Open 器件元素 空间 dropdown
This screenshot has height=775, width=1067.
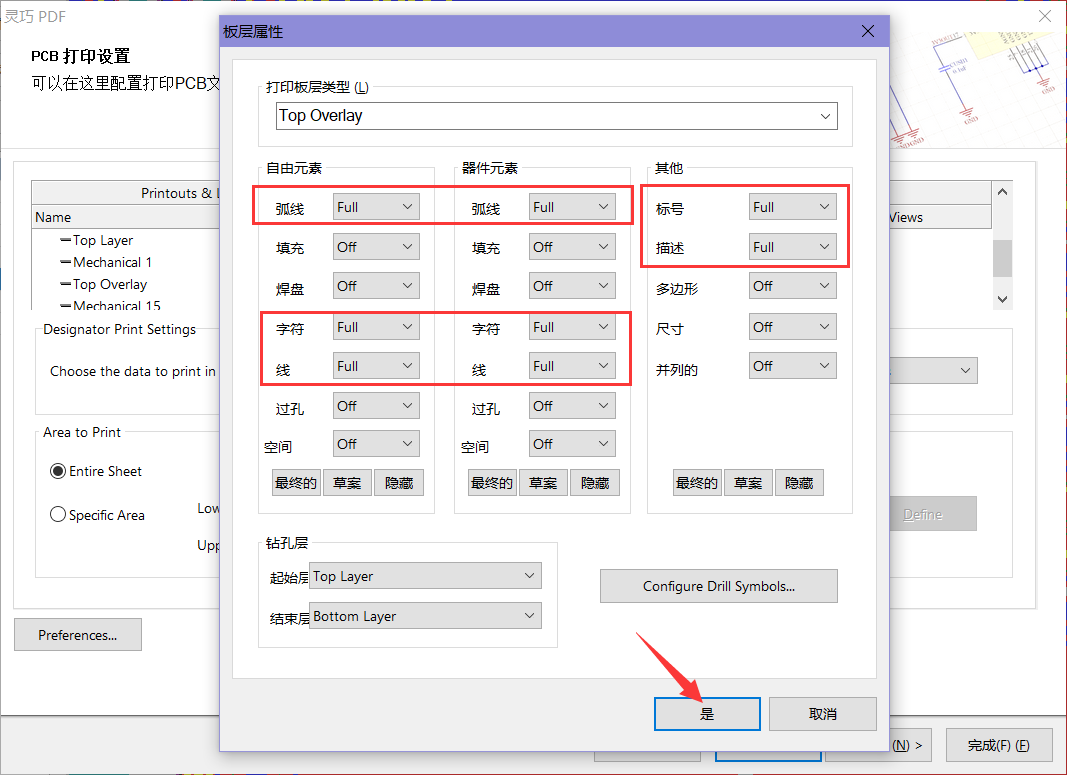(x=572, y=444)
